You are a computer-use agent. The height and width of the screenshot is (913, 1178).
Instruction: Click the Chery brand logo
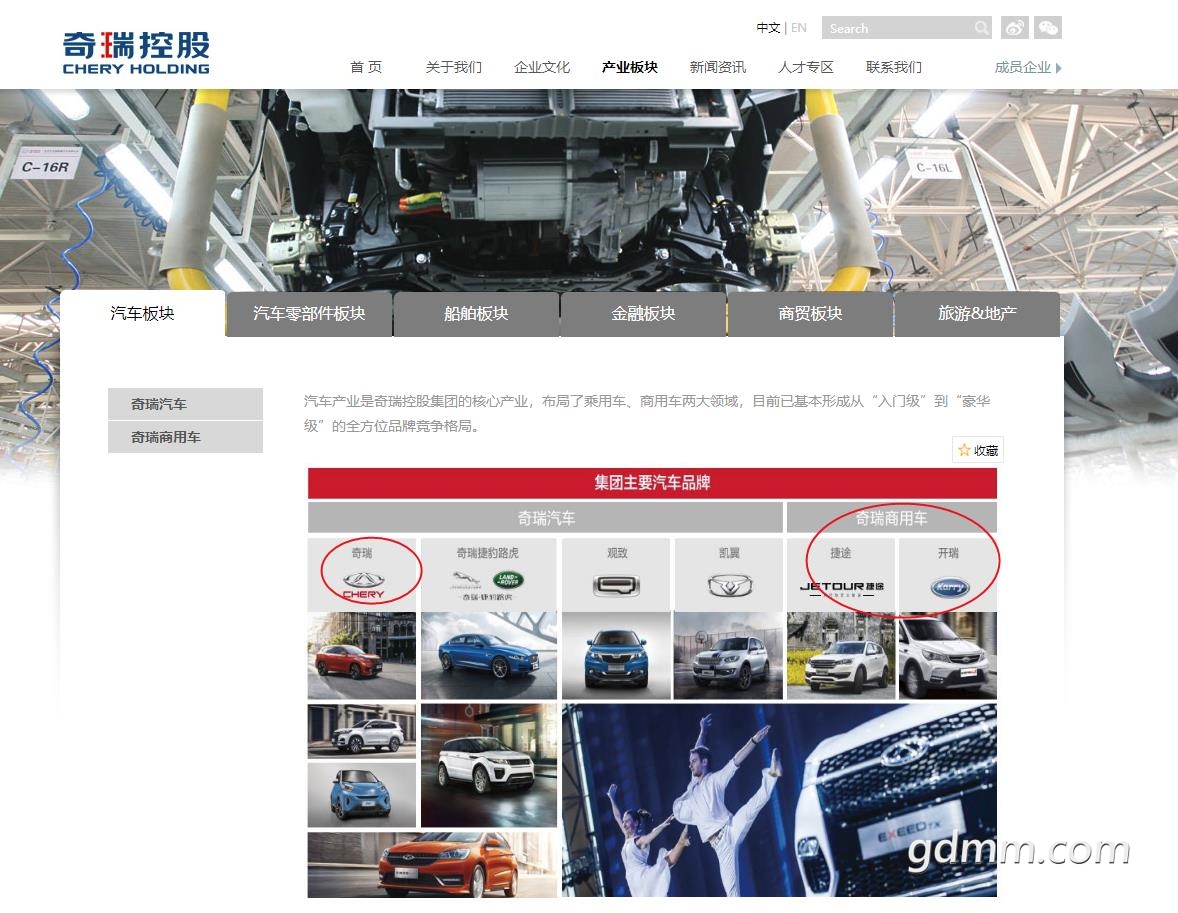363,584
